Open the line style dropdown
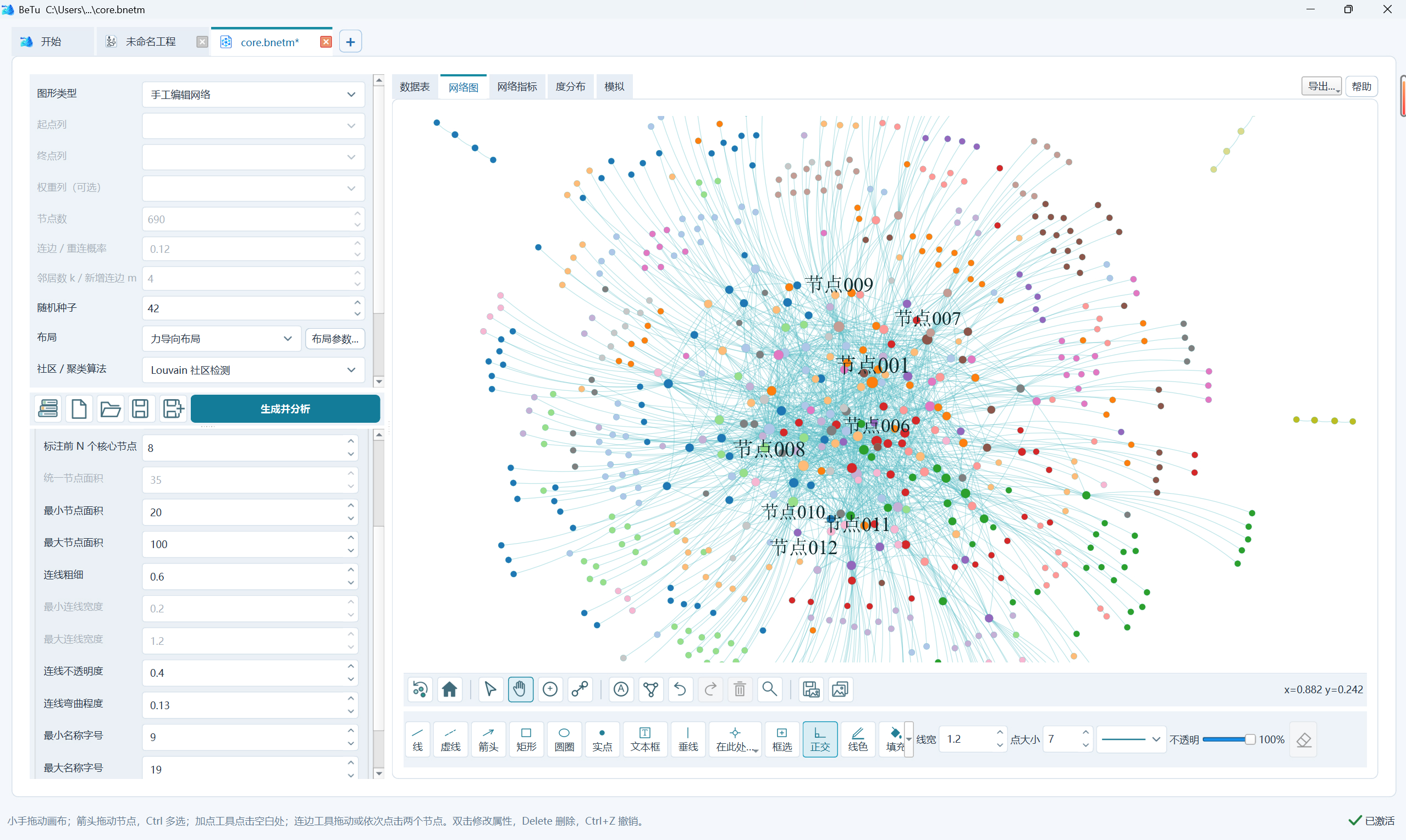 tap(1131, 739)
